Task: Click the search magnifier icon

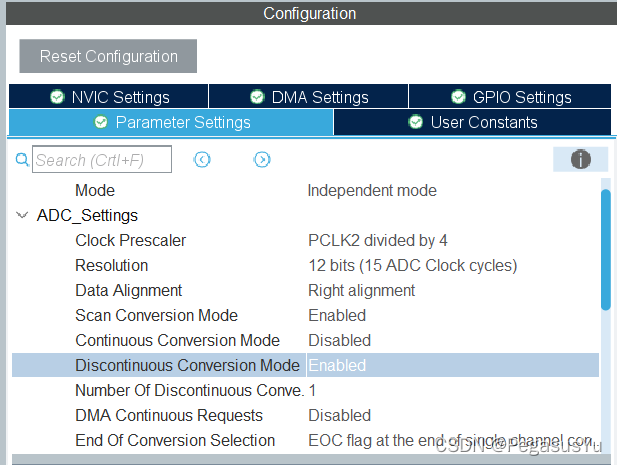Action: point(22,159)
